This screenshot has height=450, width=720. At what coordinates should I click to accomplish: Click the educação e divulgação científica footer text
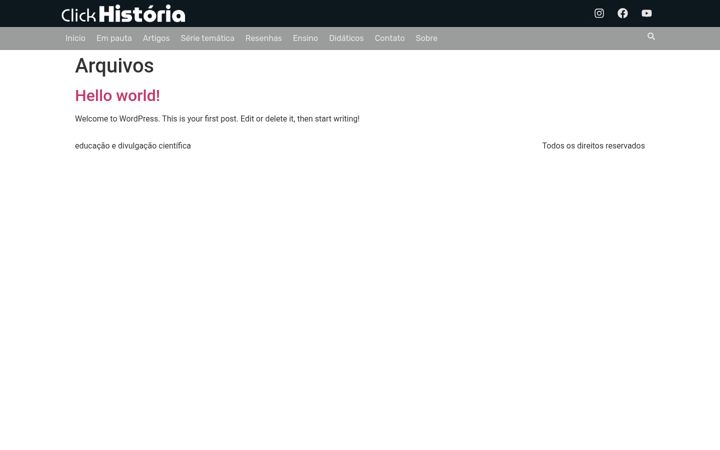click(133, 146)
